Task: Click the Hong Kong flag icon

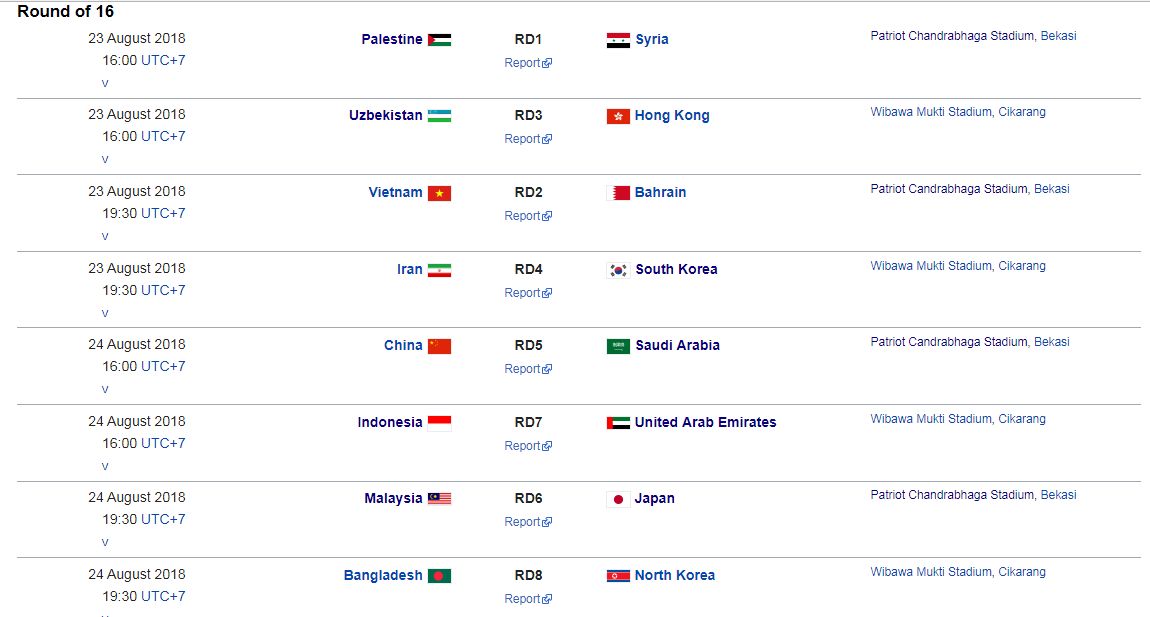Action: pos(618,116)
